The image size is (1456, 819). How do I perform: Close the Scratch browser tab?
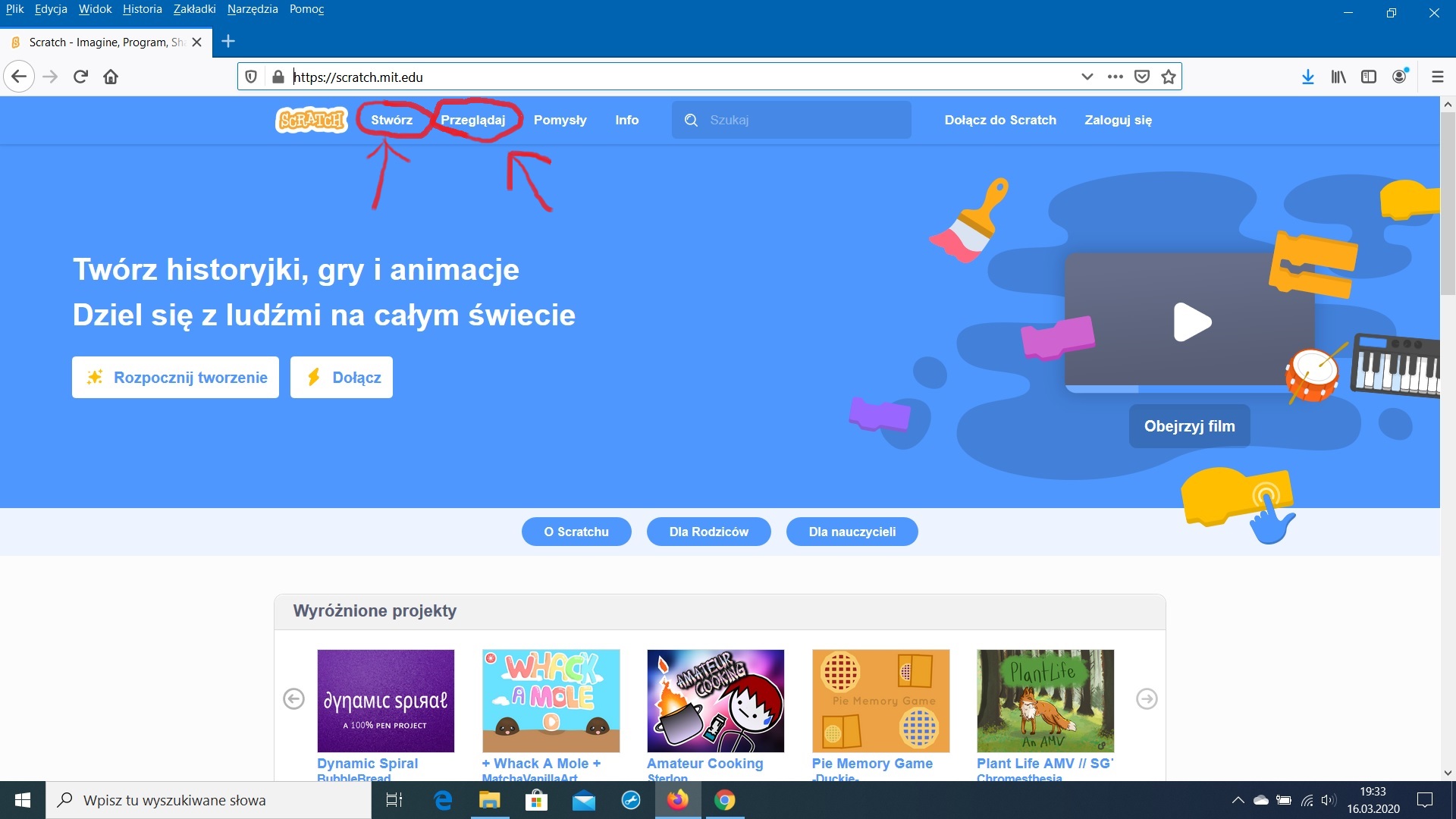point(197,42)
